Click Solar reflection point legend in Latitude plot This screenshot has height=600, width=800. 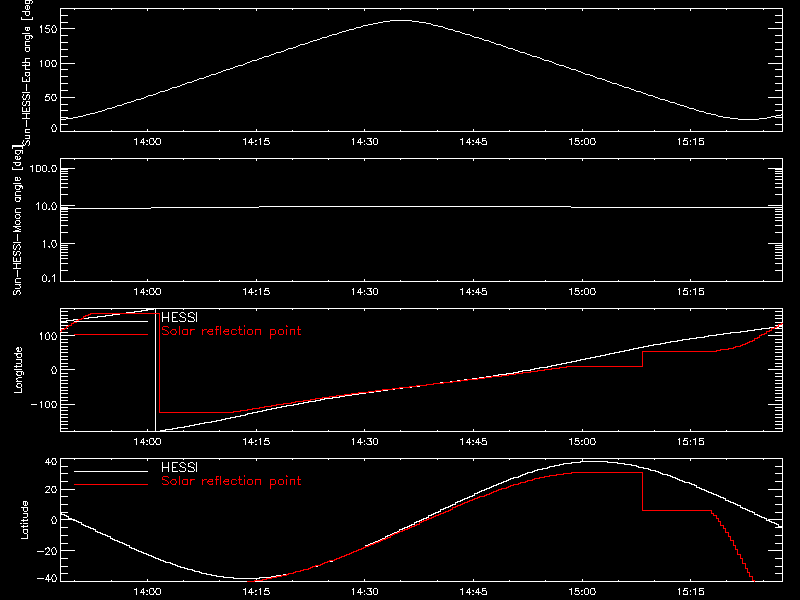click(x=231, y=481)
